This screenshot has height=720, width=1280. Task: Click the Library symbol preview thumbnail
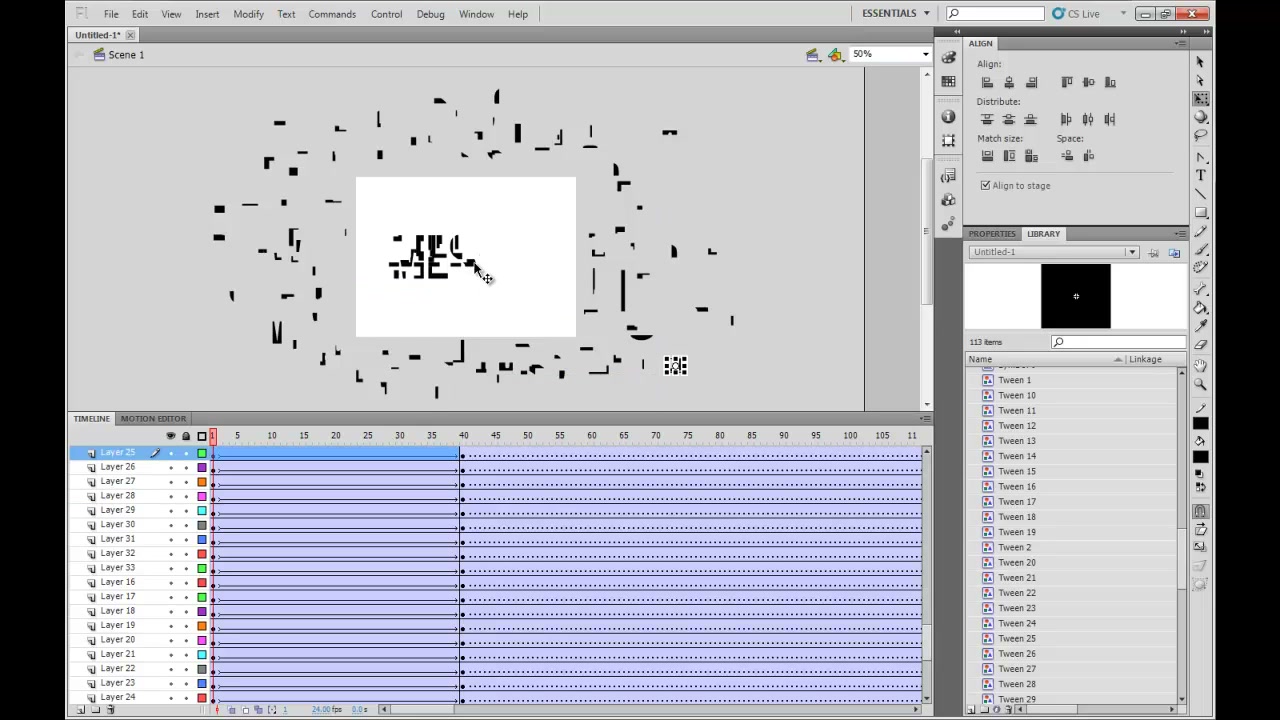coord(1076,296)
